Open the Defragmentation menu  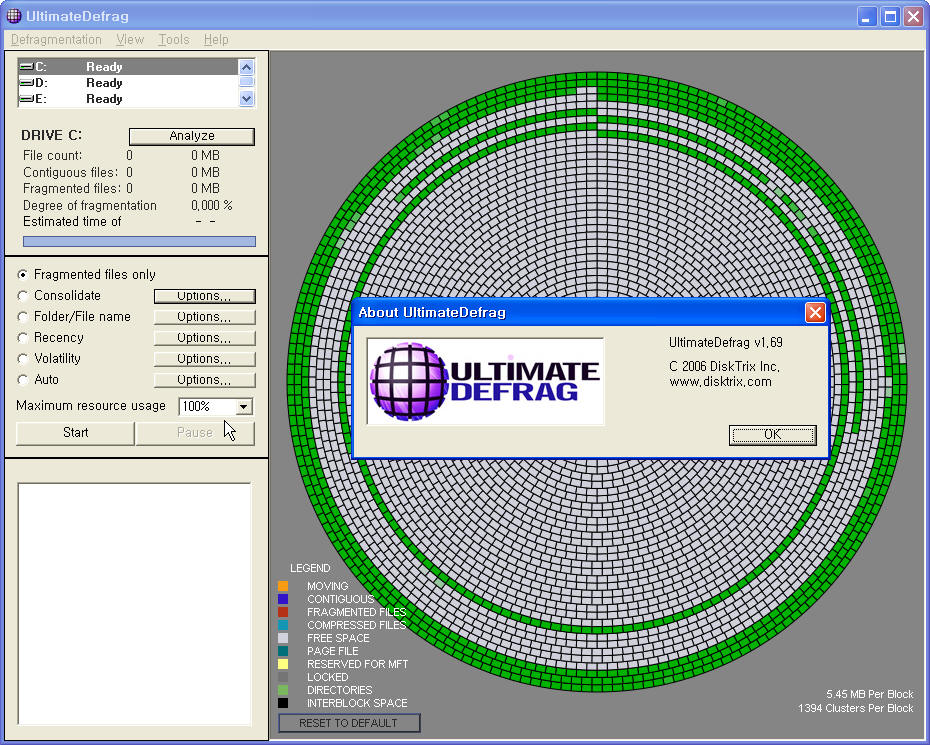(56, 40)
